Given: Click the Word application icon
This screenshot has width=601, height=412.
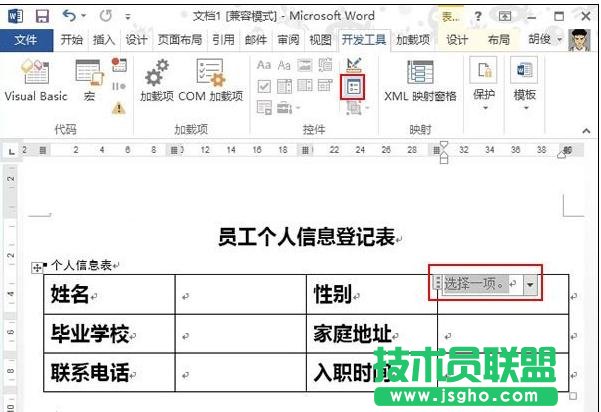Looking at the screenshot, I should point(15,16).
